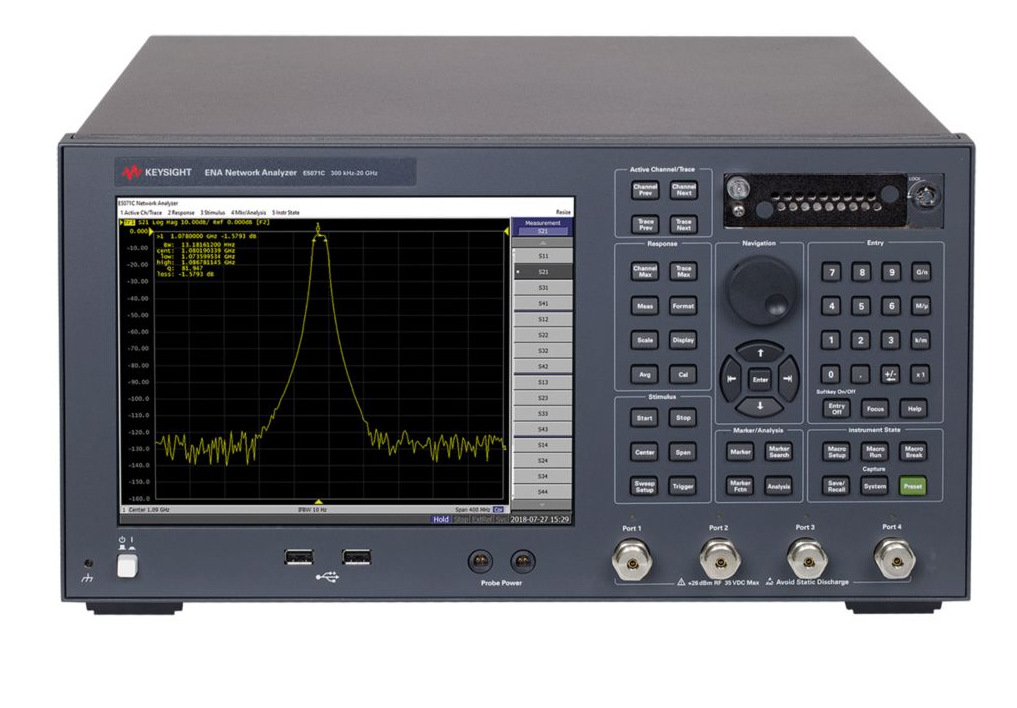Click the numeric 7 entry key
Image resolution: width=1017 pixels, height=708 pixels.
click(832, 272)
